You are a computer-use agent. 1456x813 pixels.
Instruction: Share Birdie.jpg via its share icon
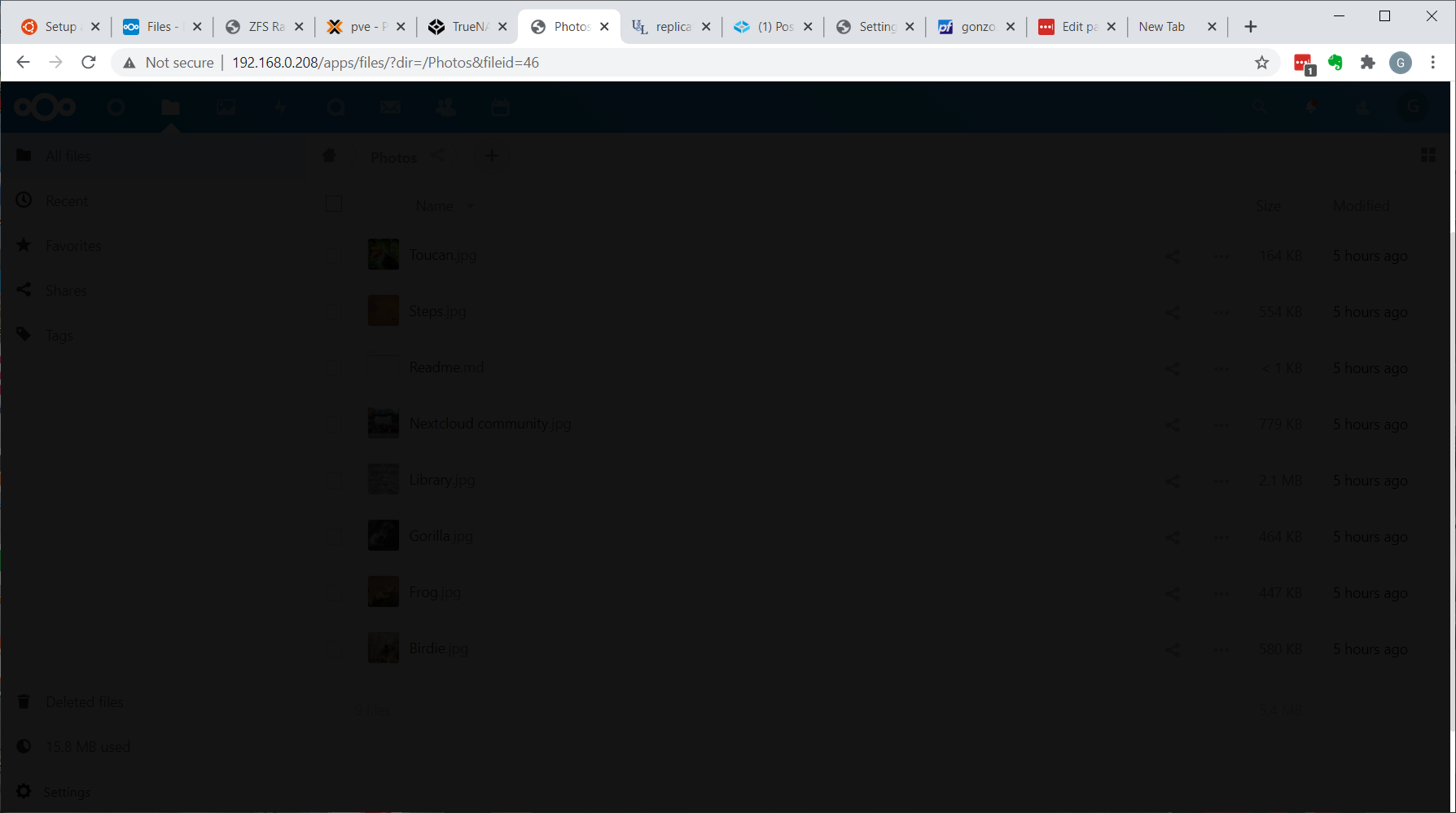pos(1173,650)
